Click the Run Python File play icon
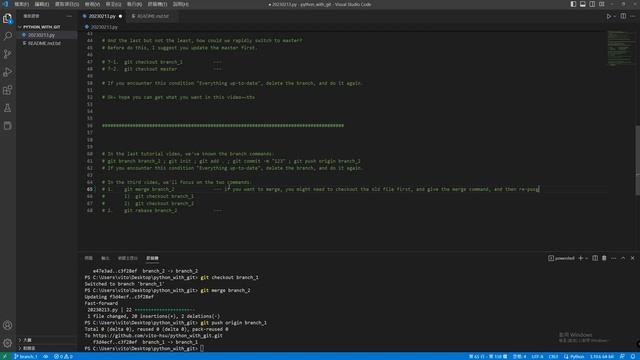Screen dimensions: 640x360 609,16
